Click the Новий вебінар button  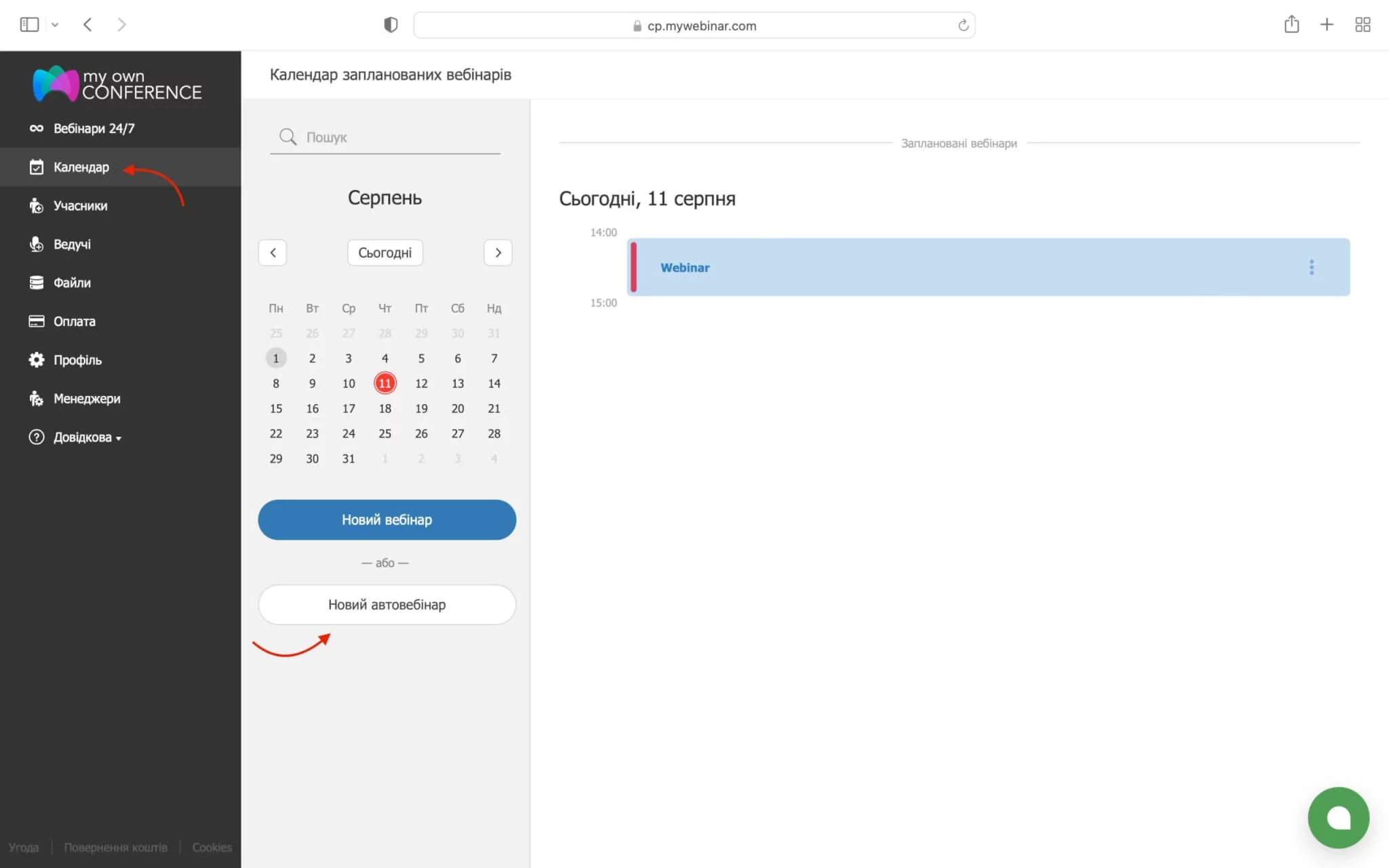point(386,519)
